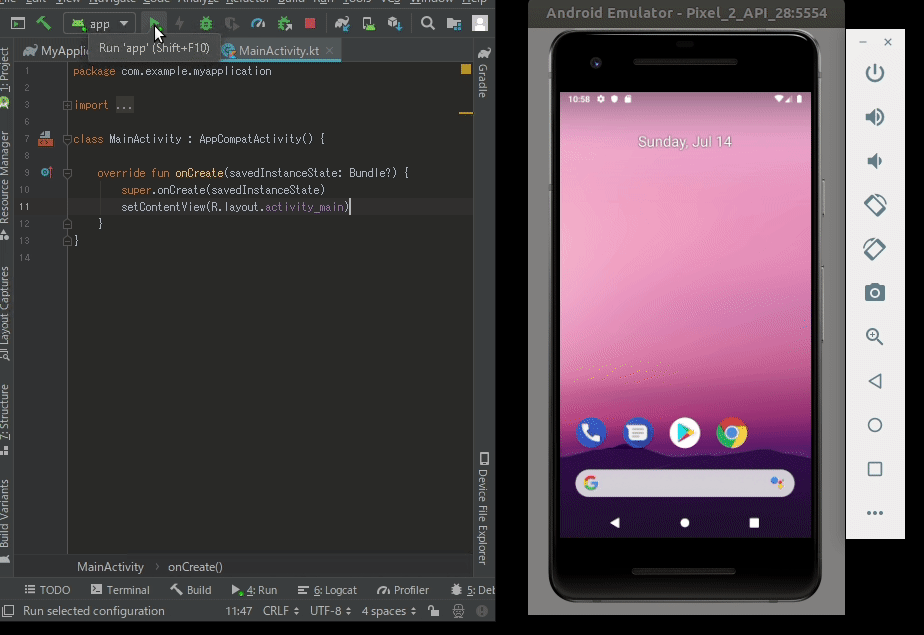This screenshot has height=635, width=924.
Task: Open Layout Captures side tab
Action: [5, 313]
